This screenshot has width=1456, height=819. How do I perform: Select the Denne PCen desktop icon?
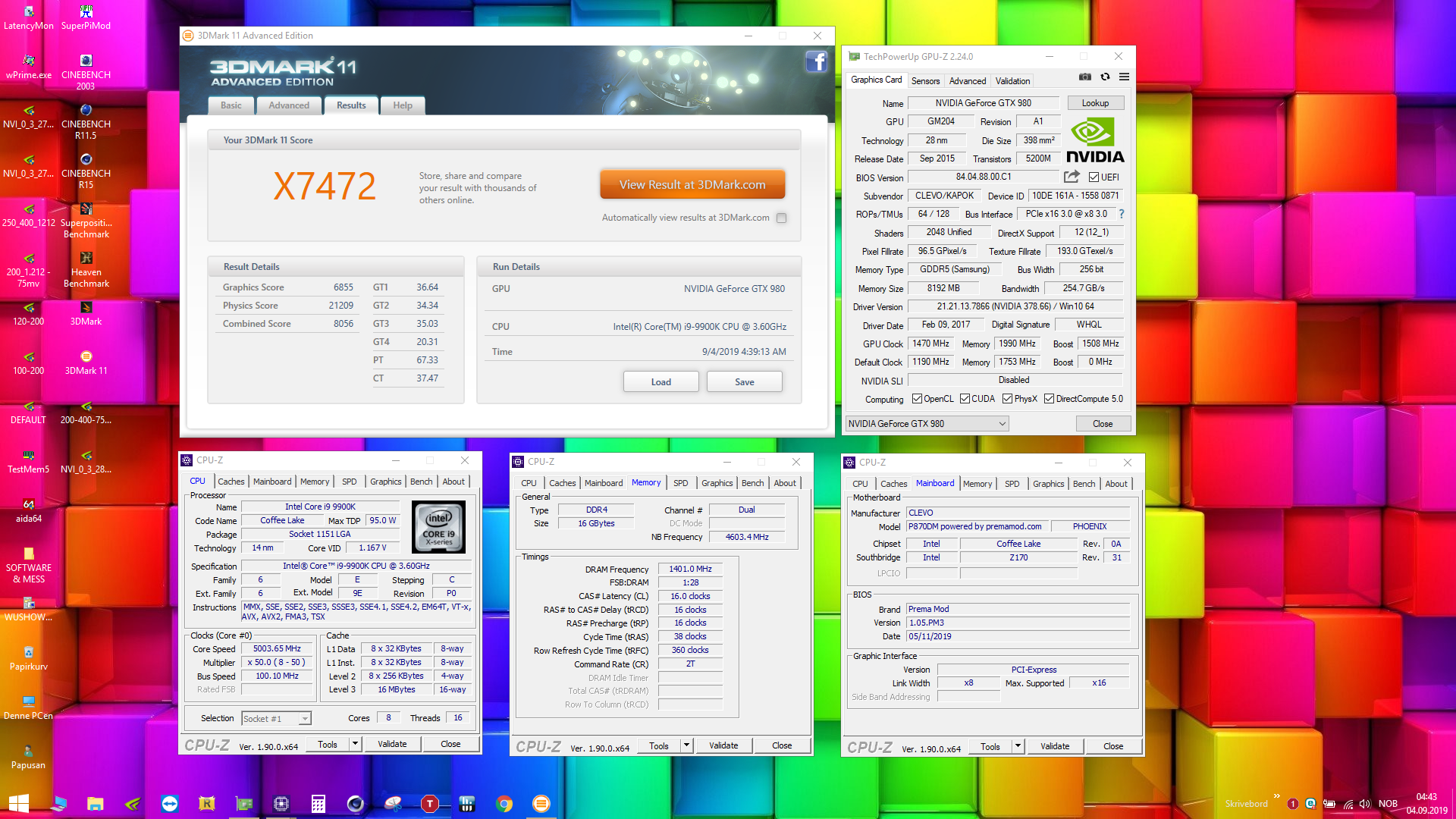[29, 708]
